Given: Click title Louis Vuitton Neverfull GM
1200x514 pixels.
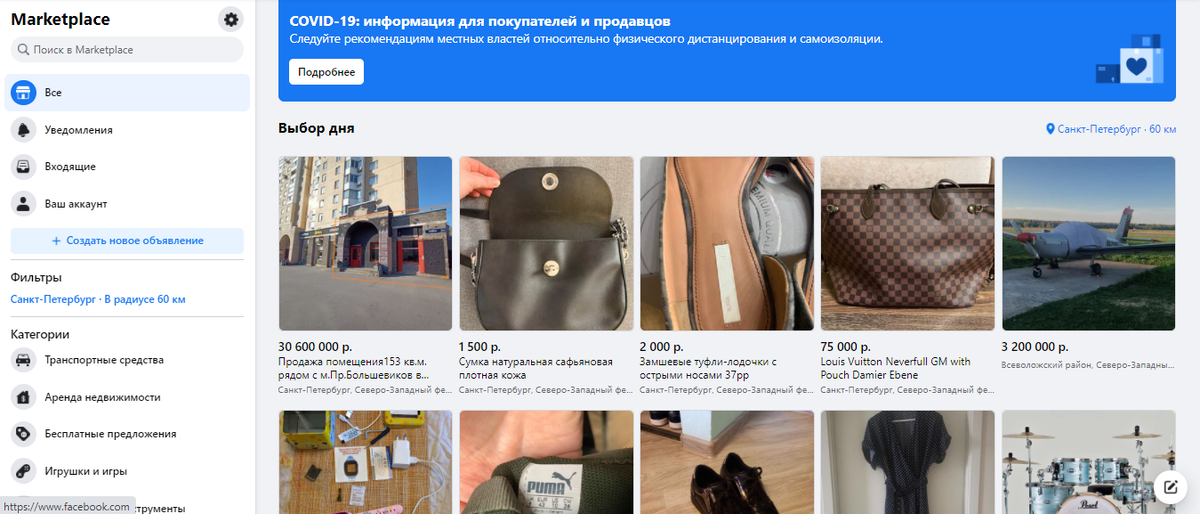Looking at the screenshot, I should click(896, 368).
